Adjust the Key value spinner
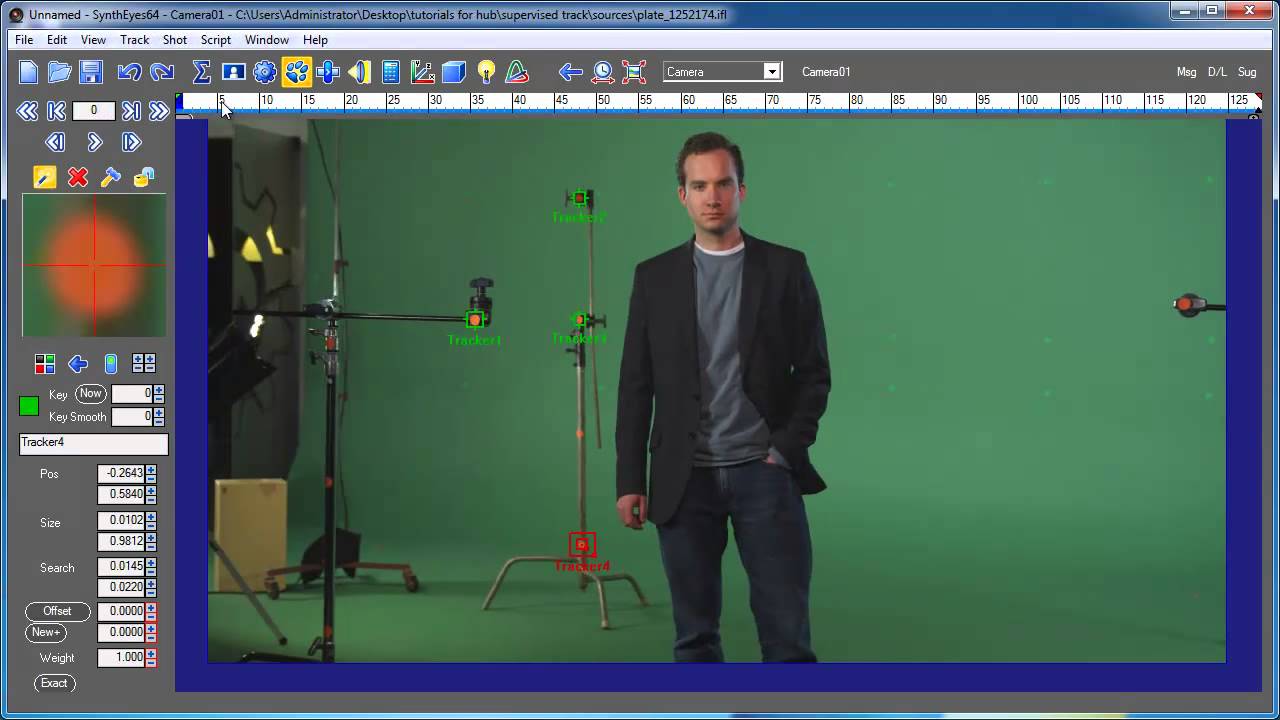This screenshot has height=720, width=1280. (x=159, y=394)
